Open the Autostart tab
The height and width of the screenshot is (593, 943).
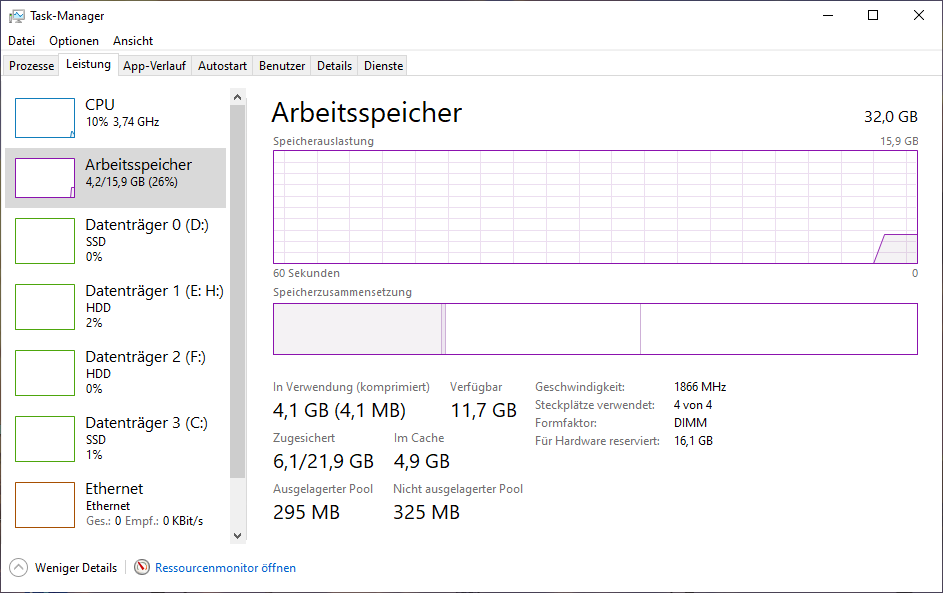(221, 65)
